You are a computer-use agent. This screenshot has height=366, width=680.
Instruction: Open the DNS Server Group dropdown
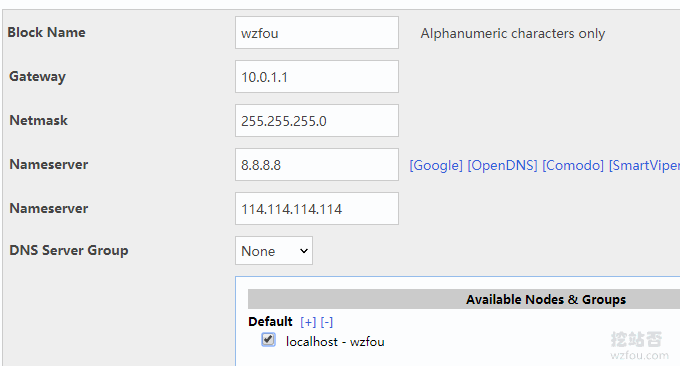[274, 251]
